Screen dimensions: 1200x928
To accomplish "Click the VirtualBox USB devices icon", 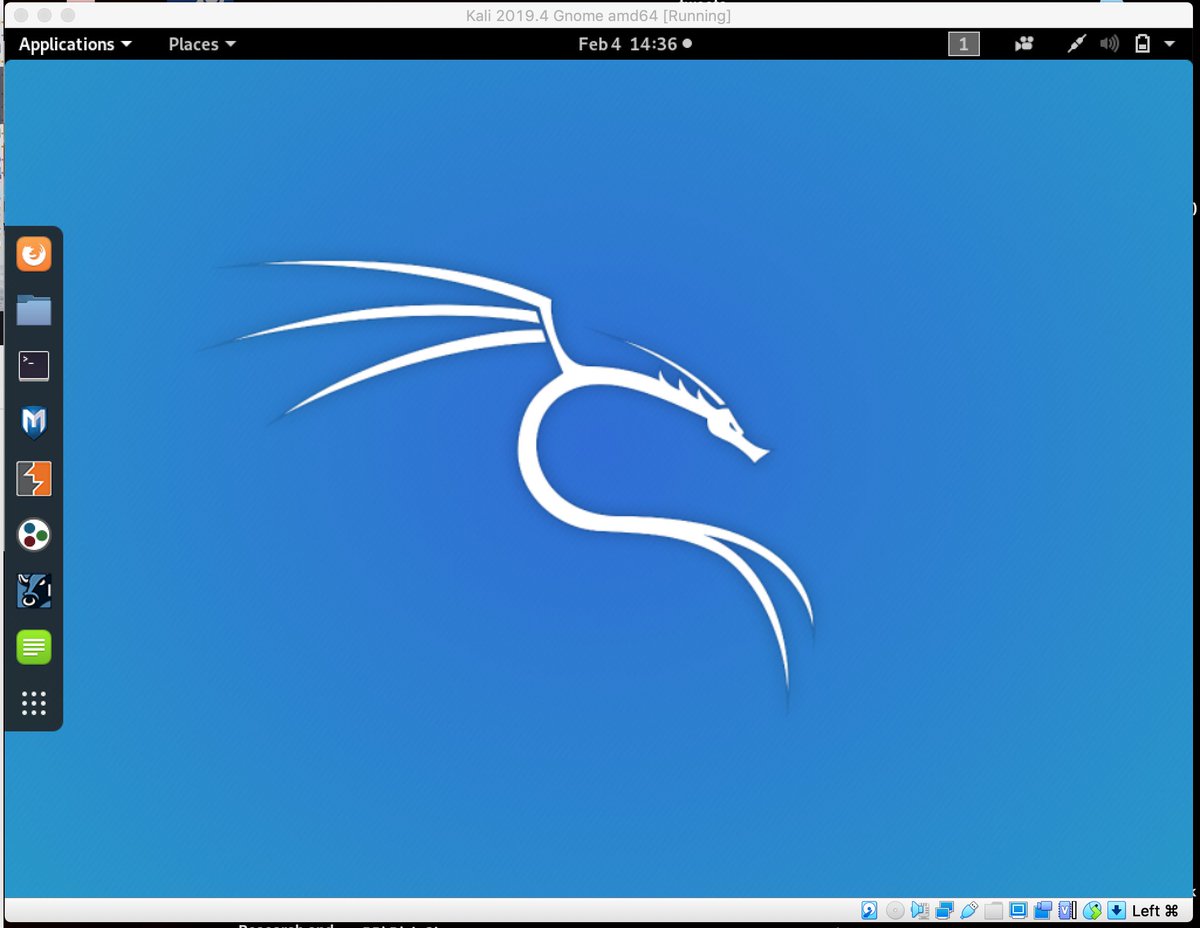I will point(969,910).
